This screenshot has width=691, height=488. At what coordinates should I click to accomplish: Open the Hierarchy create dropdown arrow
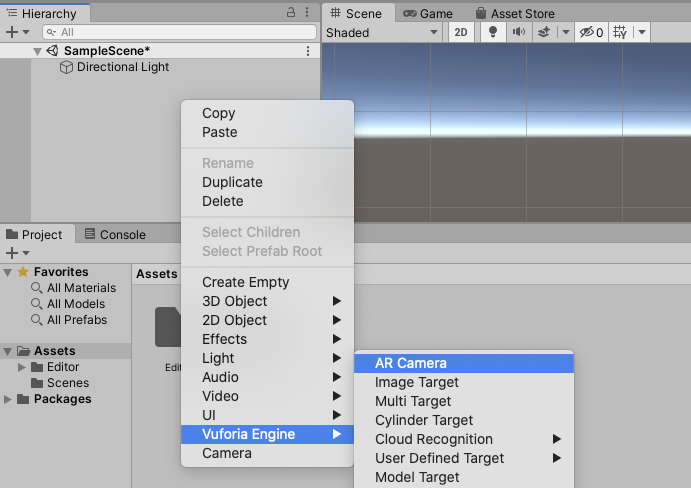26,32
